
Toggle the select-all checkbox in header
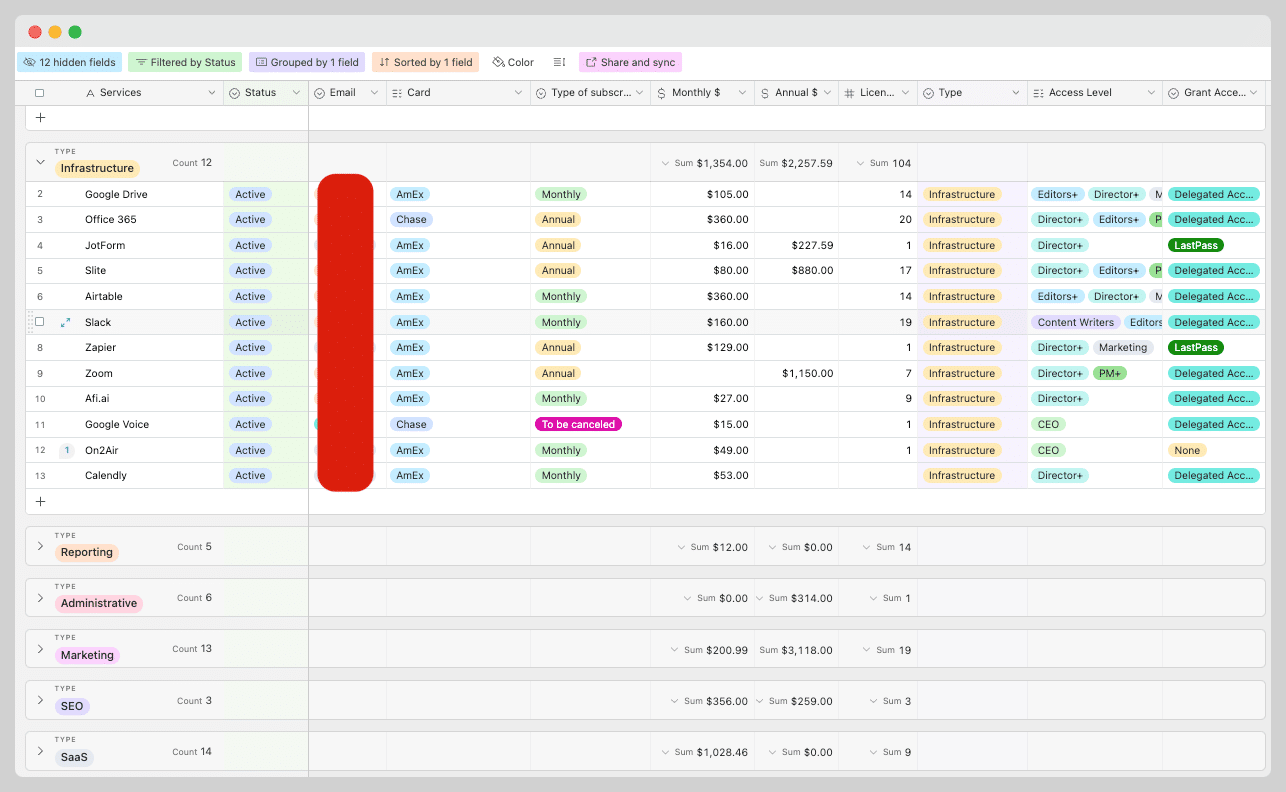pos(40,93)
